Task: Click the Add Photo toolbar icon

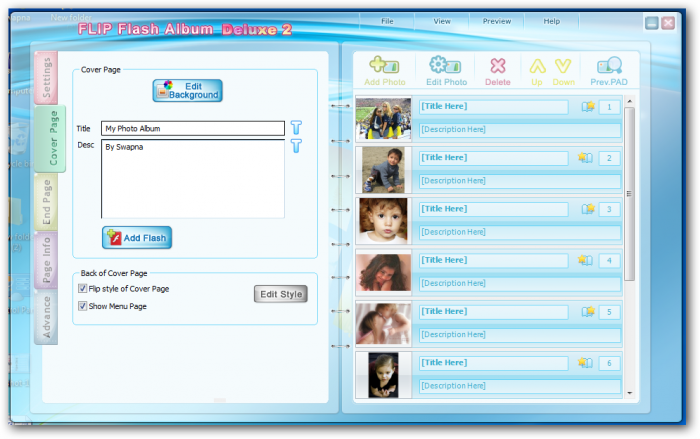Action: click(384, 71)
